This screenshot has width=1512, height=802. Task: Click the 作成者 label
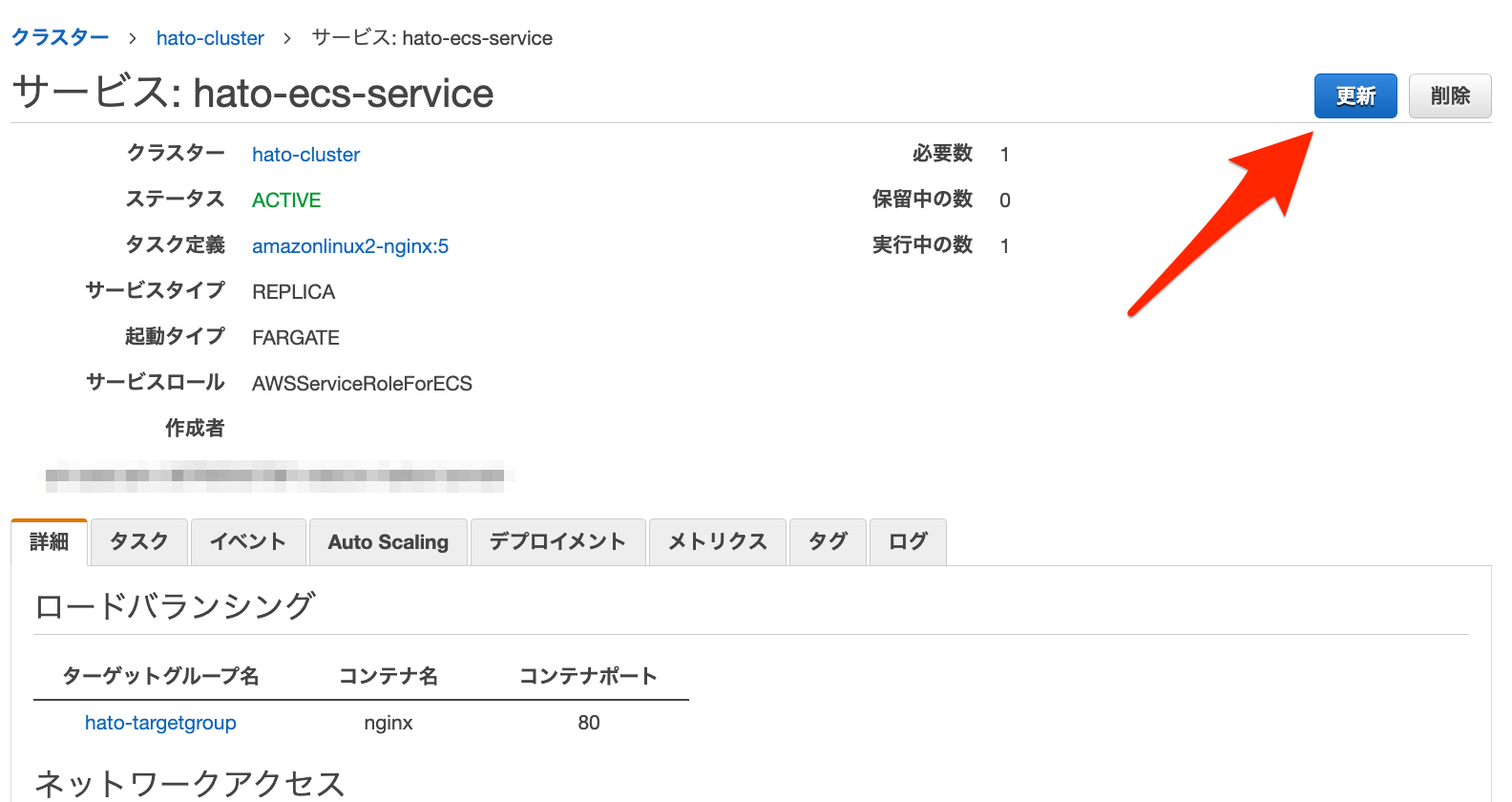[x=195, y=428]
